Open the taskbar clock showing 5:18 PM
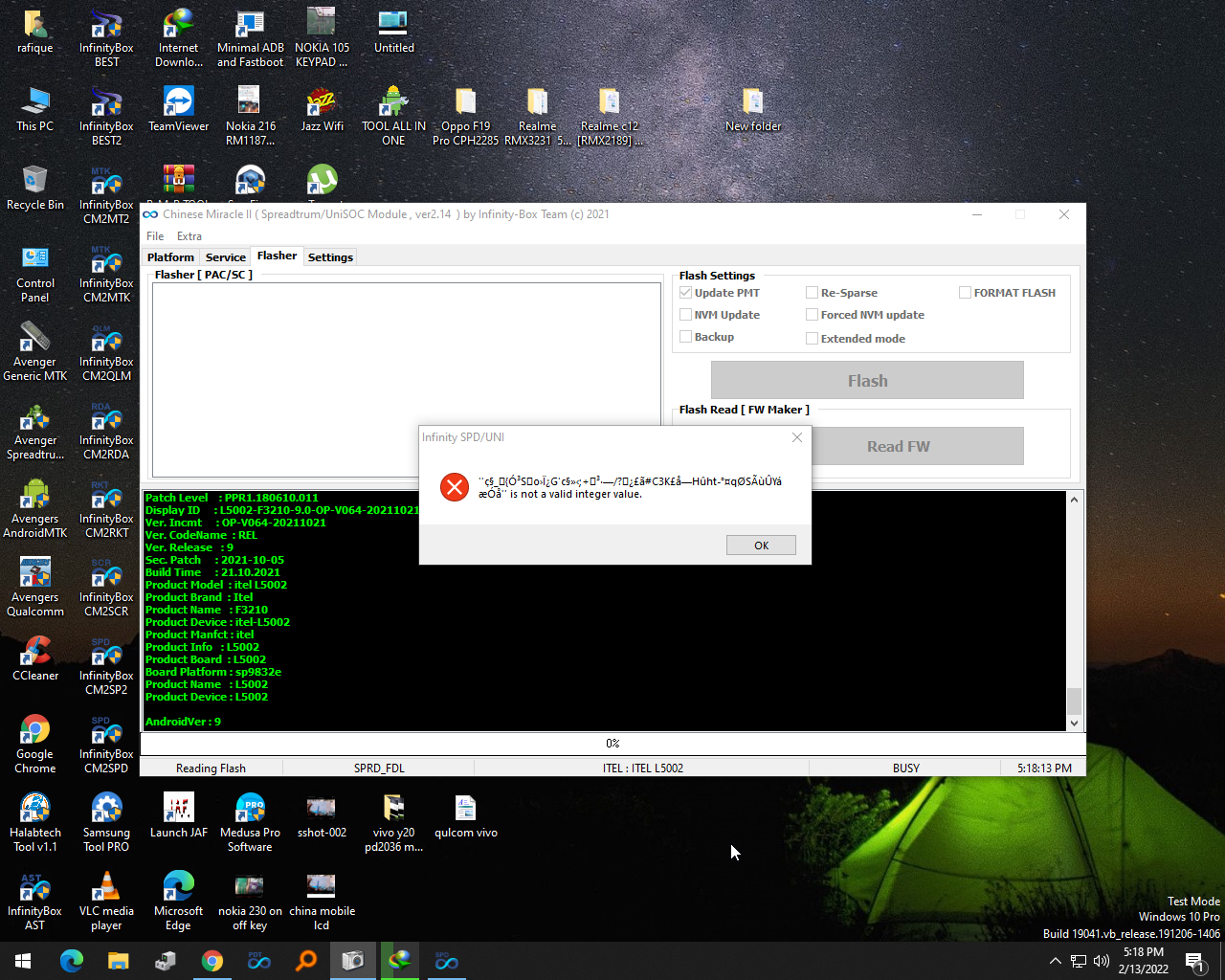The width and height of the screenshot is (1225, 980). click(1144, 961)
